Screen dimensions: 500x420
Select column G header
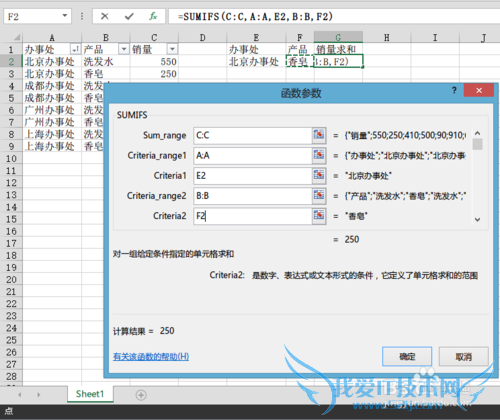pos(338,37)
